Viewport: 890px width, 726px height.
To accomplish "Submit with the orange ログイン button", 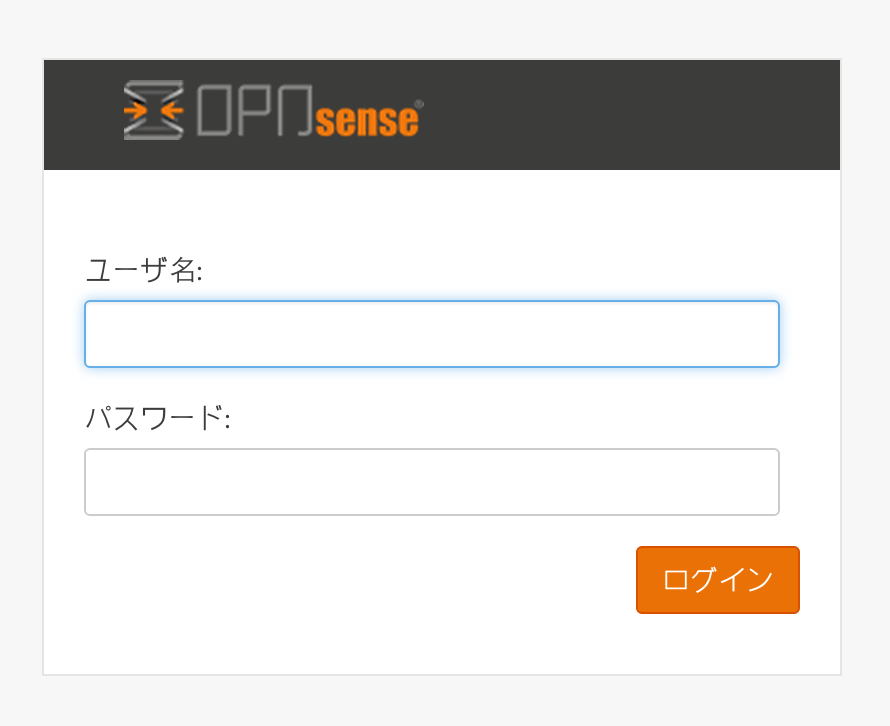I will pyautogui.click(x=717, y=580).
